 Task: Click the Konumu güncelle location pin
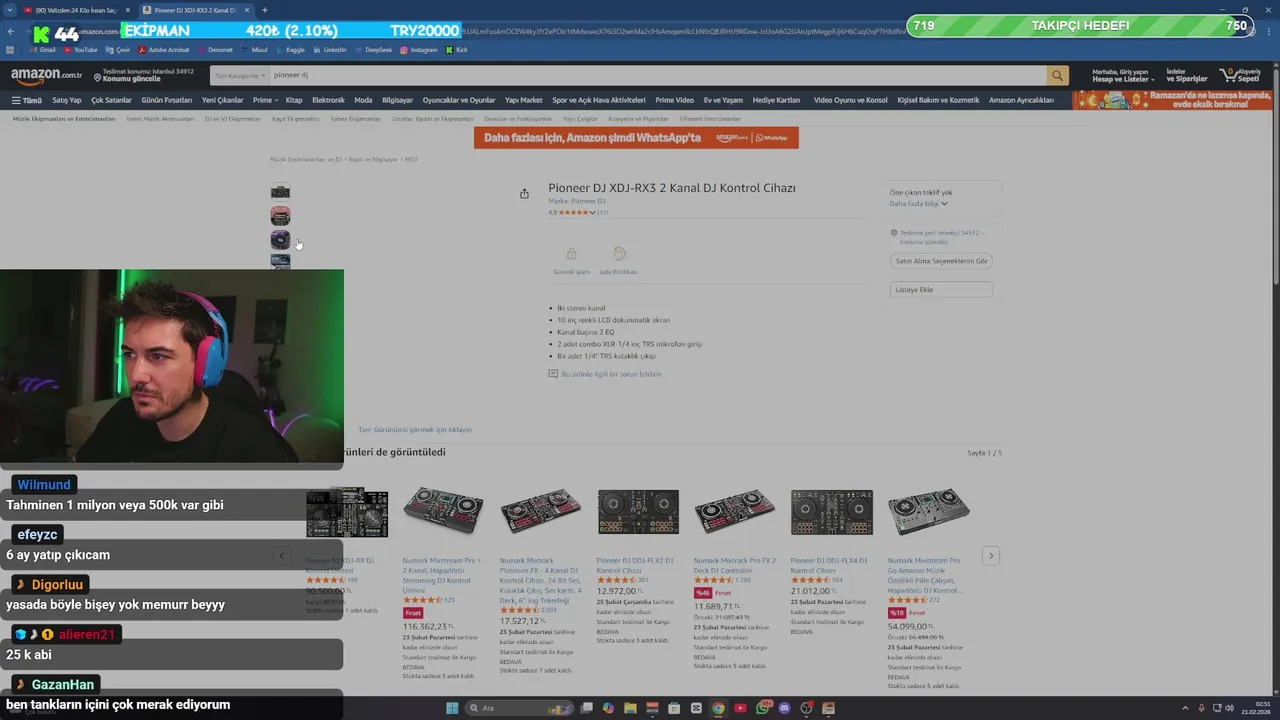tap(98, 76)
